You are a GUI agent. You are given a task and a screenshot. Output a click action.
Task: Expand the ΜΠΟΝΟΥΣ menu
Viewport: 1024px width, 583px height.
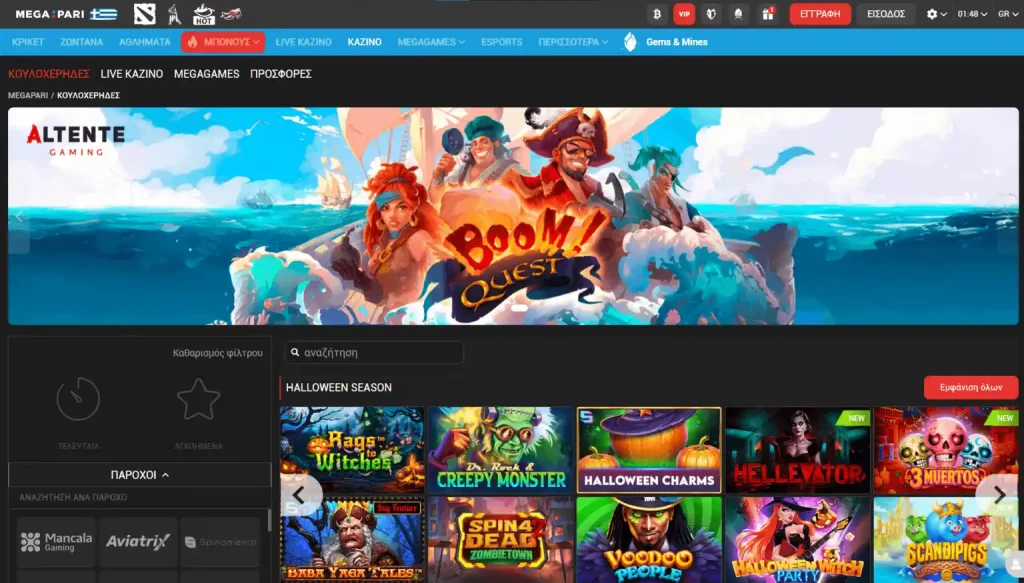click(223, 42)
